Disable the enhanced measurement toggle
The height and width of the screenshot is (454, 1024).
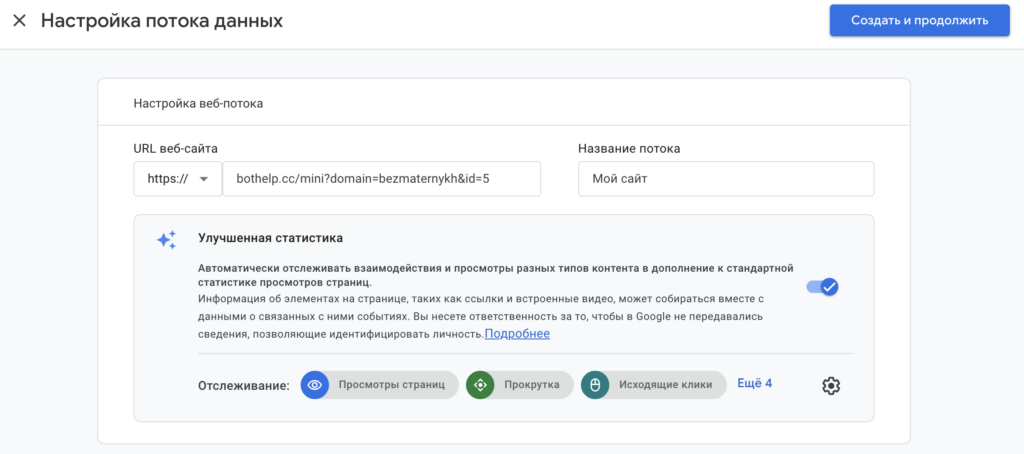823,287
